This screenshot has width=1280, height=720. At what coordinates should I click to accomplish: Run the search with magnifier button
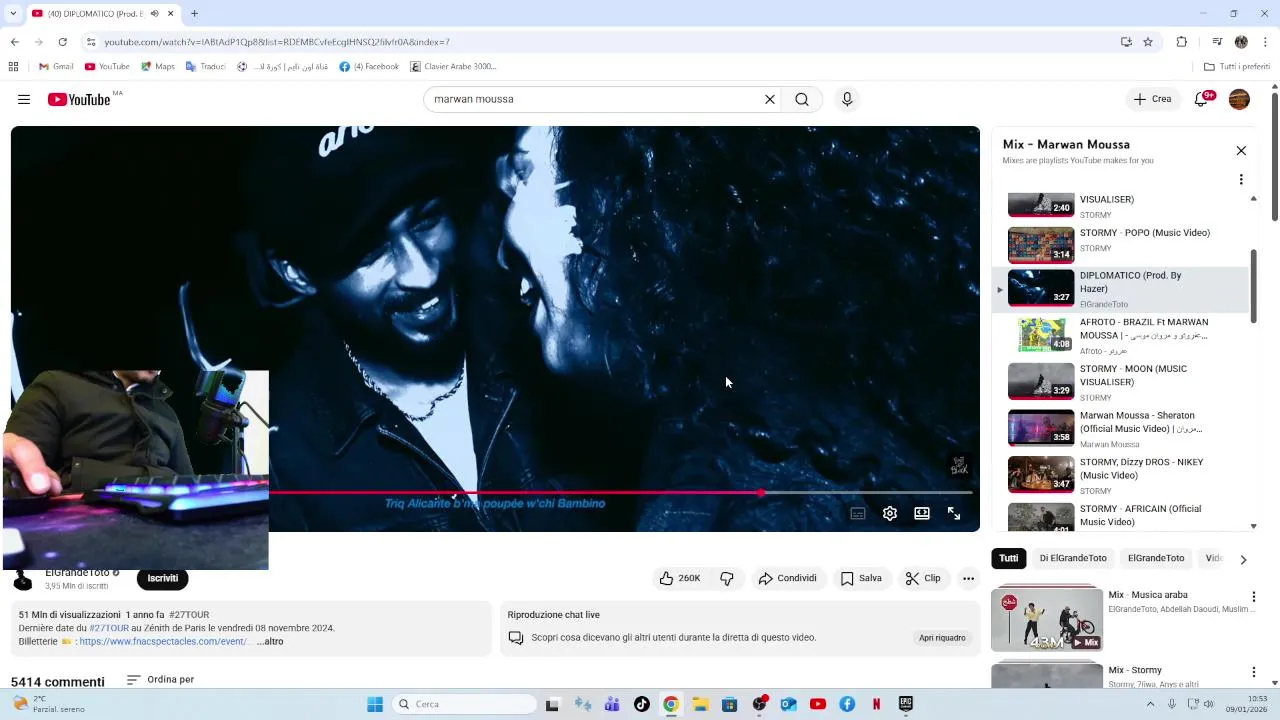point(802,99)
